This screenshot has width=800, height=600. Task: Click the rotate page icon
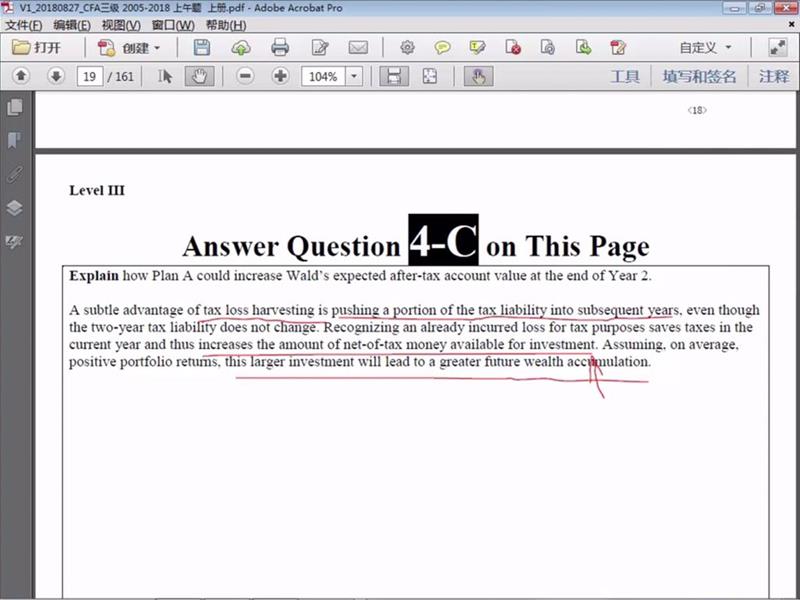[x=547, y=48]
